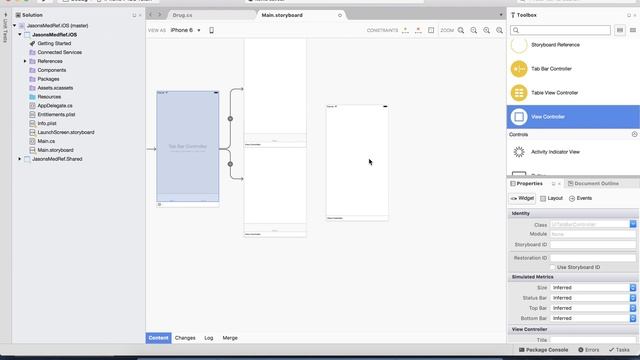The width and height of the screenshot is (640, 360).
Task: Open the tab list dropdown arrow
Action: 501,15
